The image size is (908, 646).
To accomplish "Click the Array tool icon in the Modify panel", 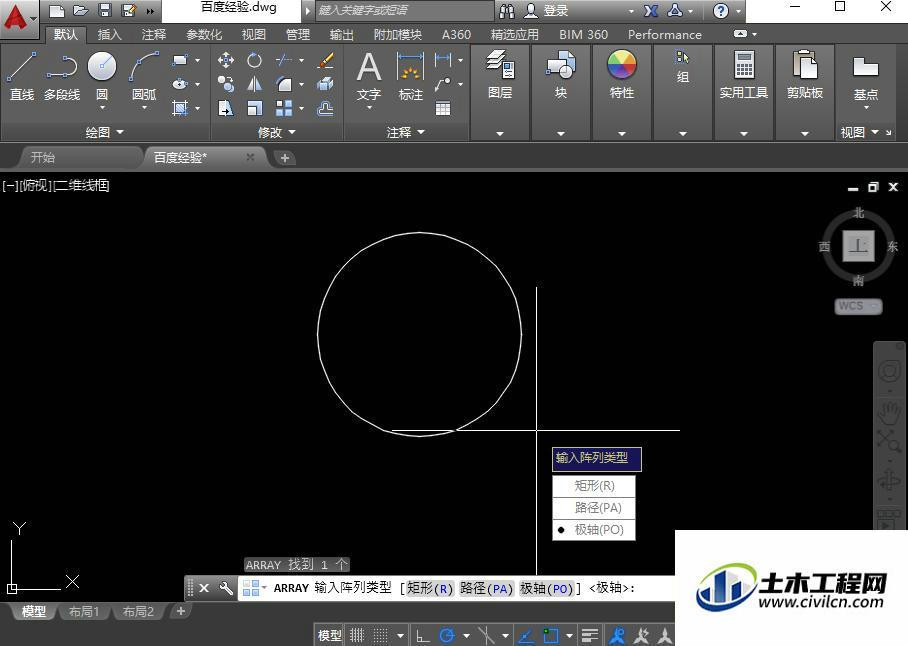I will pos(284,108).
